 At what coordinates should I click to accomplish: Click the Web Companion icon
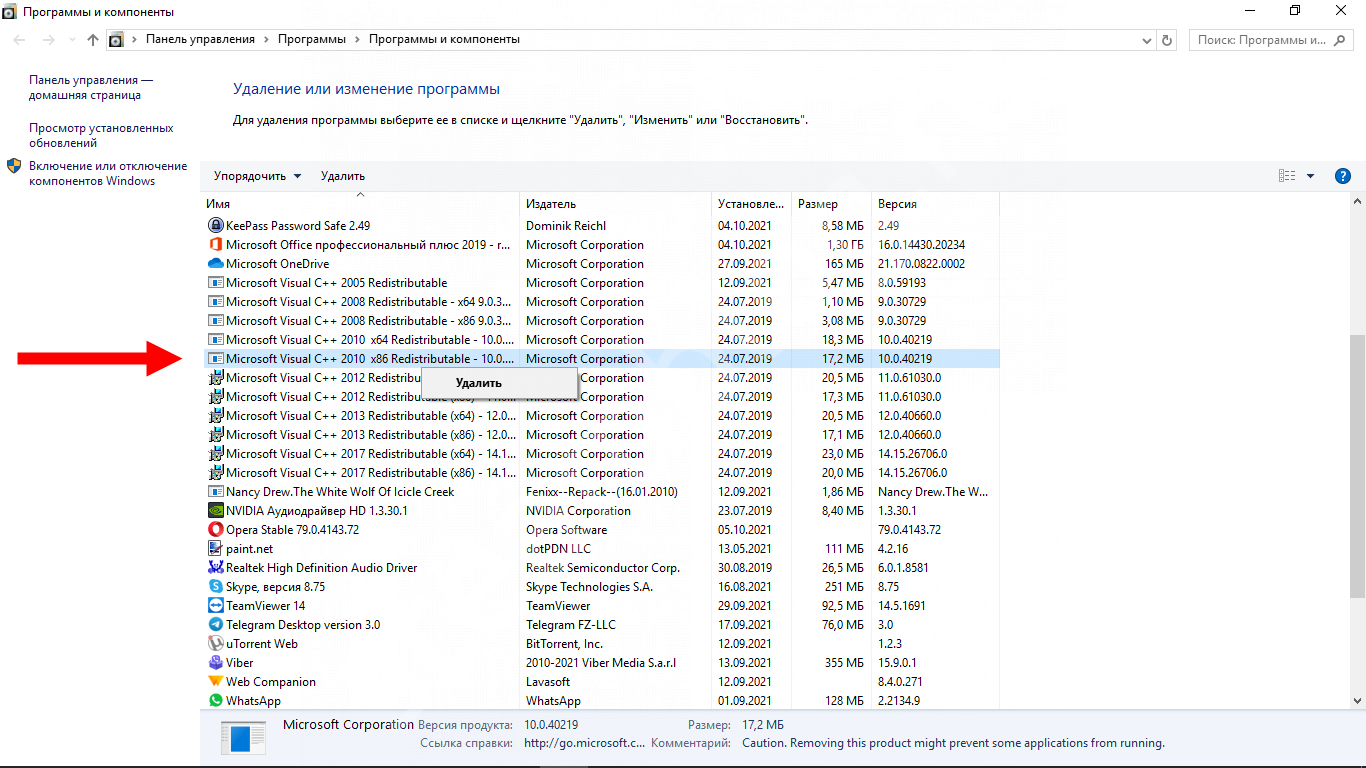(215, 682)
